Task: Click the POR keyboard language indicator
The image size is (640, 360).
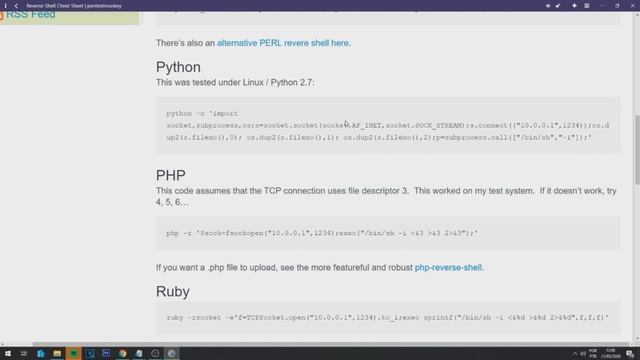Action: [593, 353]
